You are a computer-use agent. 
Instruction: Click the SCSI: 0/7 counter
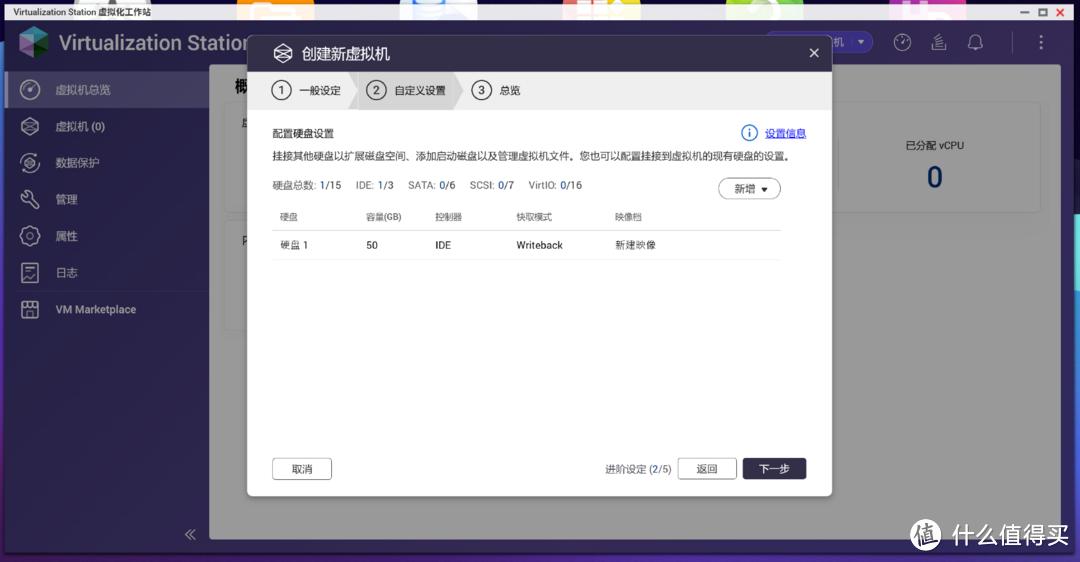click(x=492, y=185)
